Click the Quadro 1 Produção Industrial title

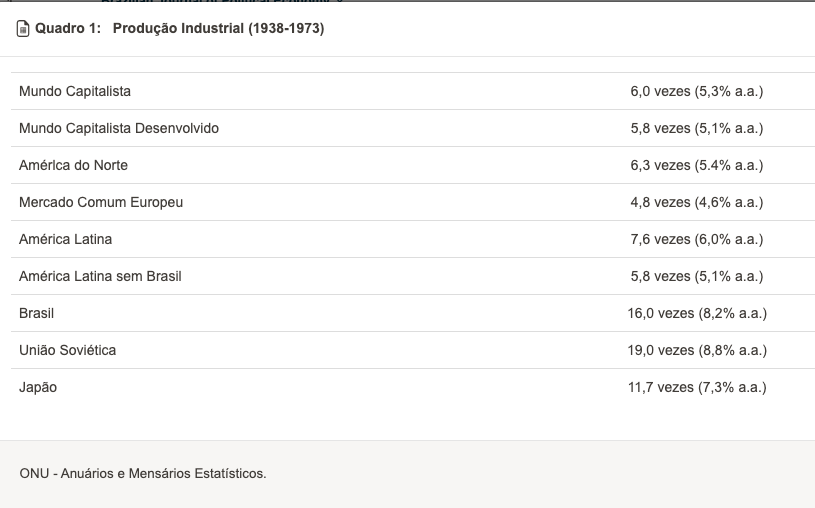click(179, 29)
